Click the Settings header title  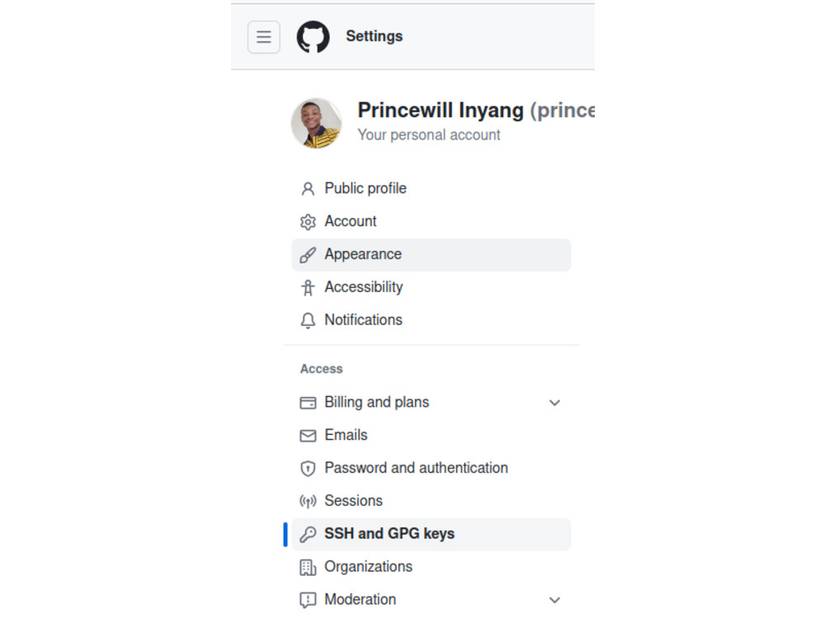tap(374, 36)
